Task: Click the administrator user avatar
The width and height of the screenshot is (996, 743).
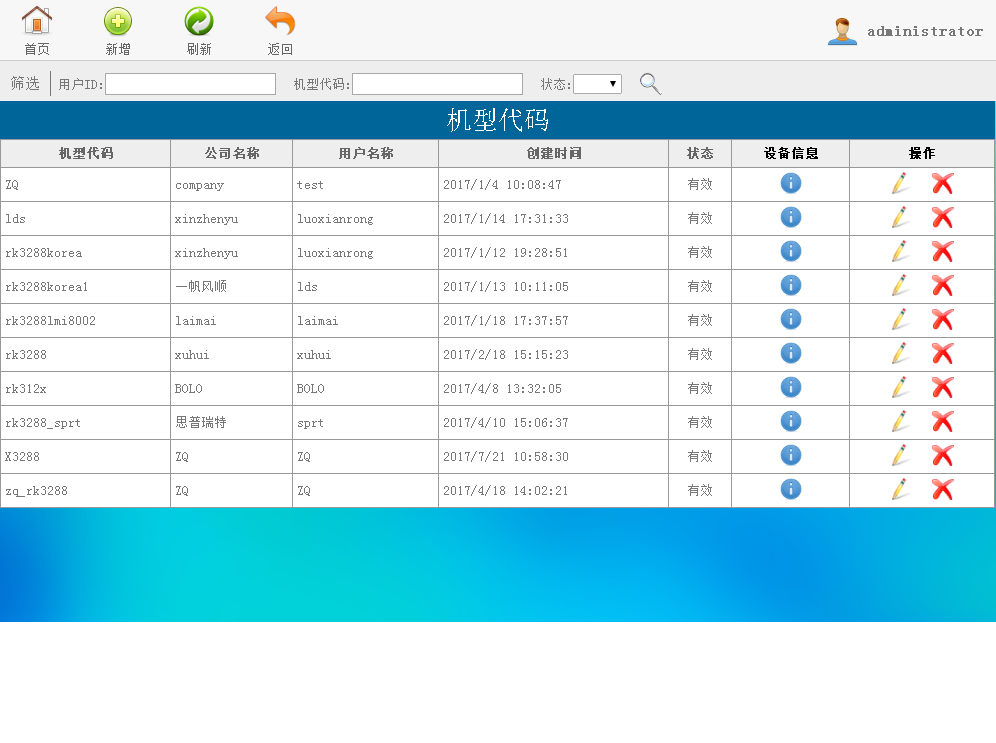Action: pyautogui.click(x=842, y=31)
